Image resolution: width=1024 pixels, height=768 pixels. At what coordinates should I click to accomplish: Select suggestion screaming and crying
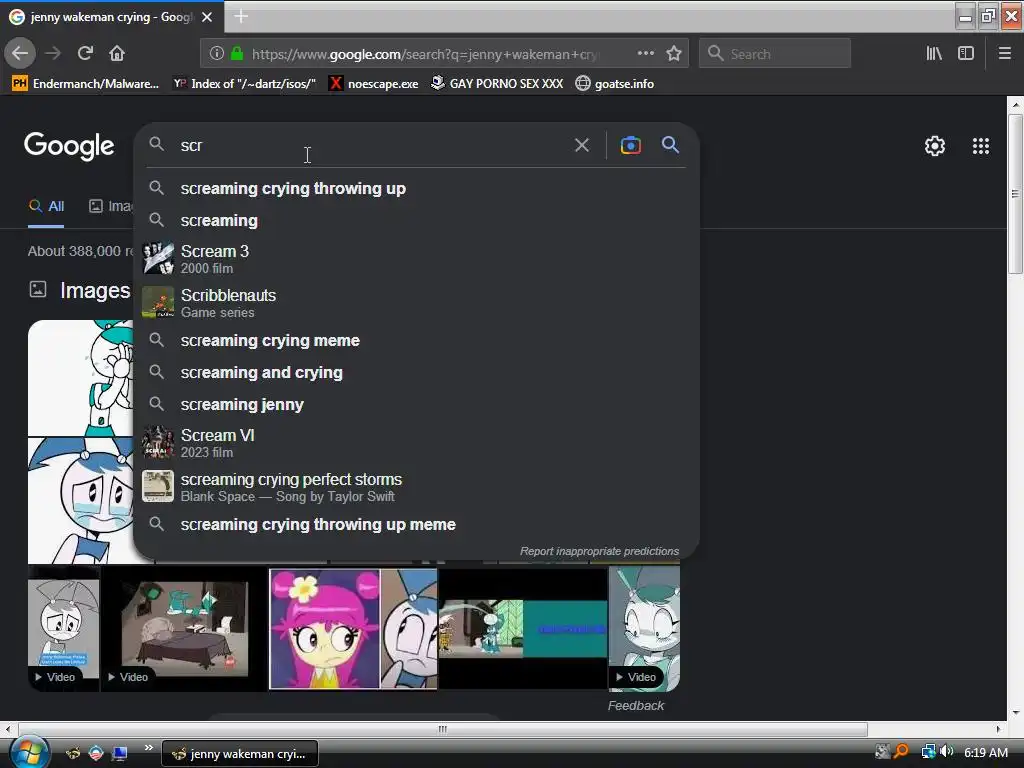pos(416,372)
